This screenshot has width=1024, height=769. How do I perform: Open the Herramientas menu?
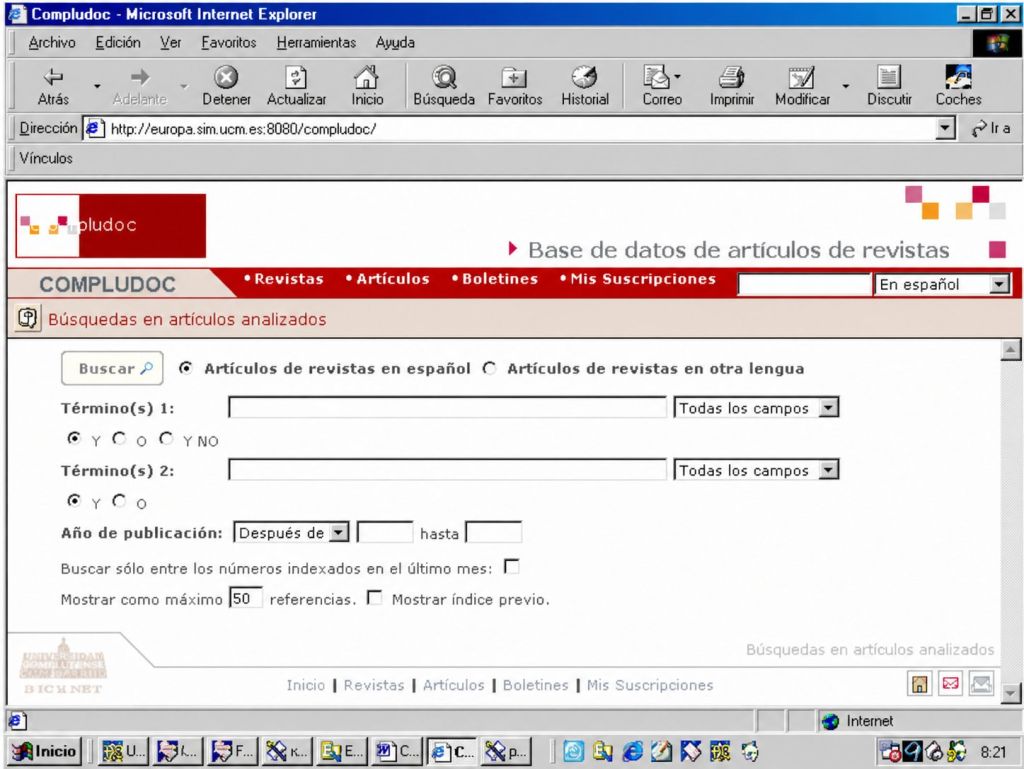316,42
